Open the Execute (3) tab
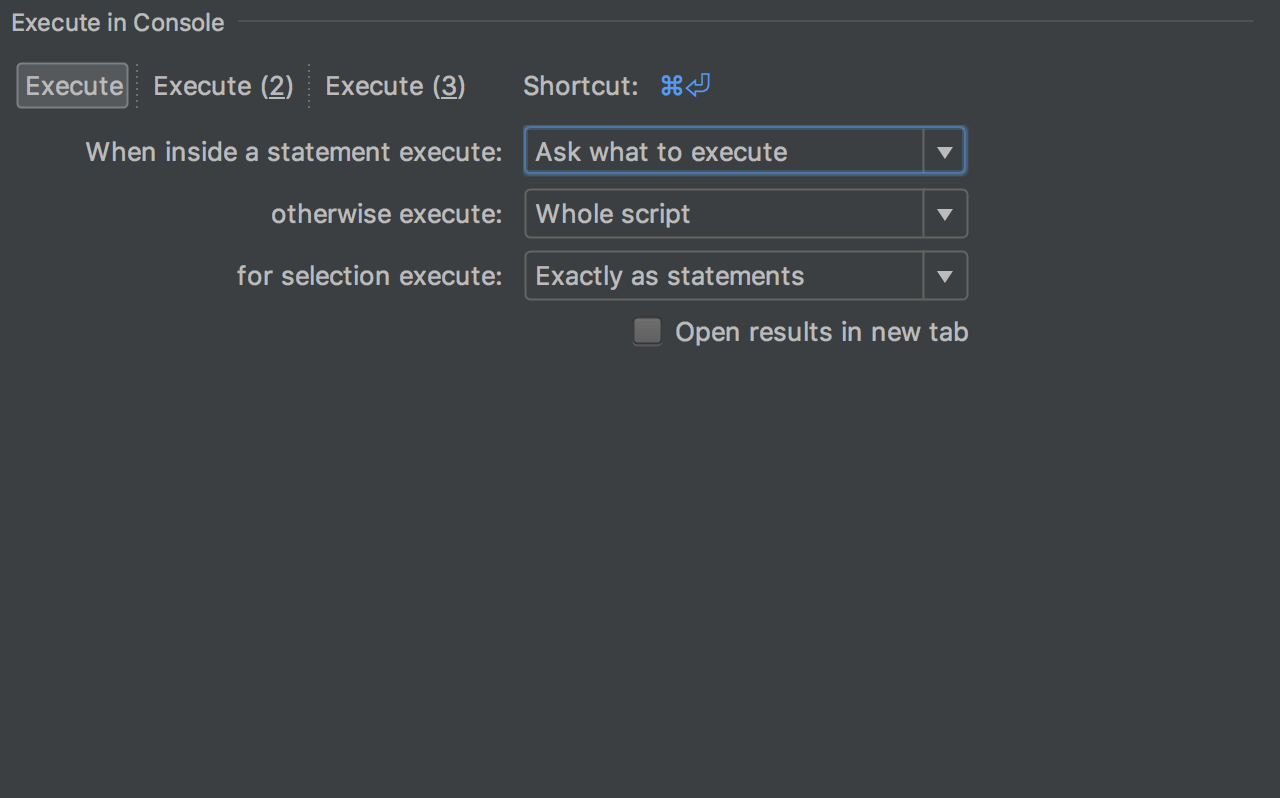The width and height of the screenshot is (1280, 798). point(395,86)
